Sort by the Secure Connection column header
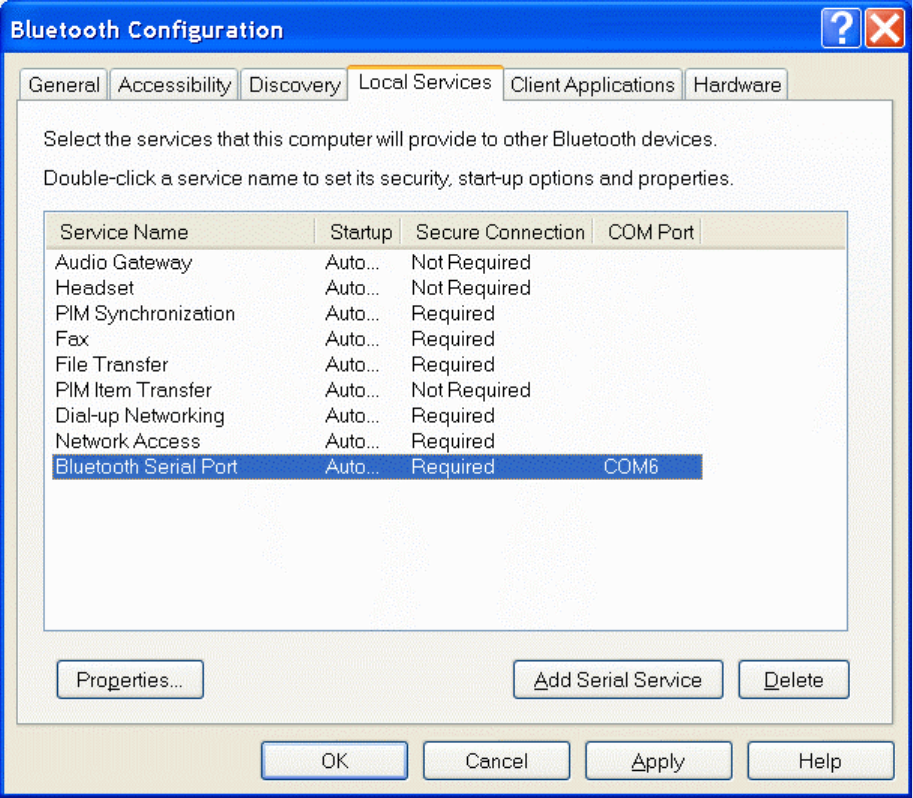Viewport: 913px width, 798px height. click(497, 232)
